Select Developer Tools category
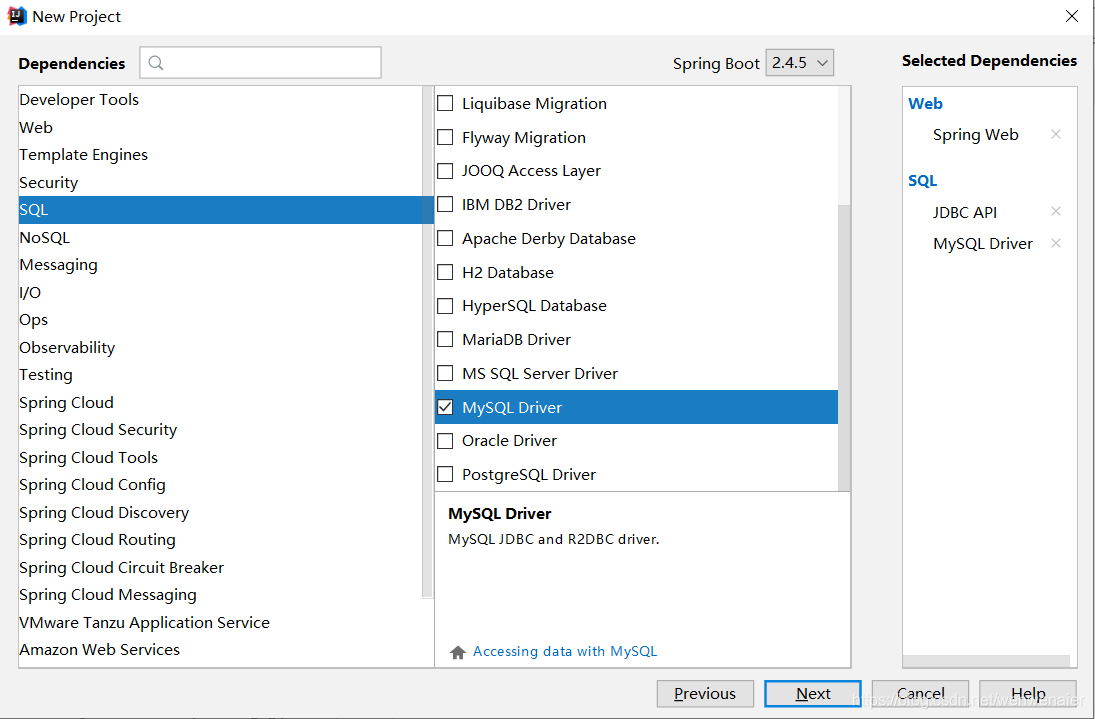 (220, 100)
